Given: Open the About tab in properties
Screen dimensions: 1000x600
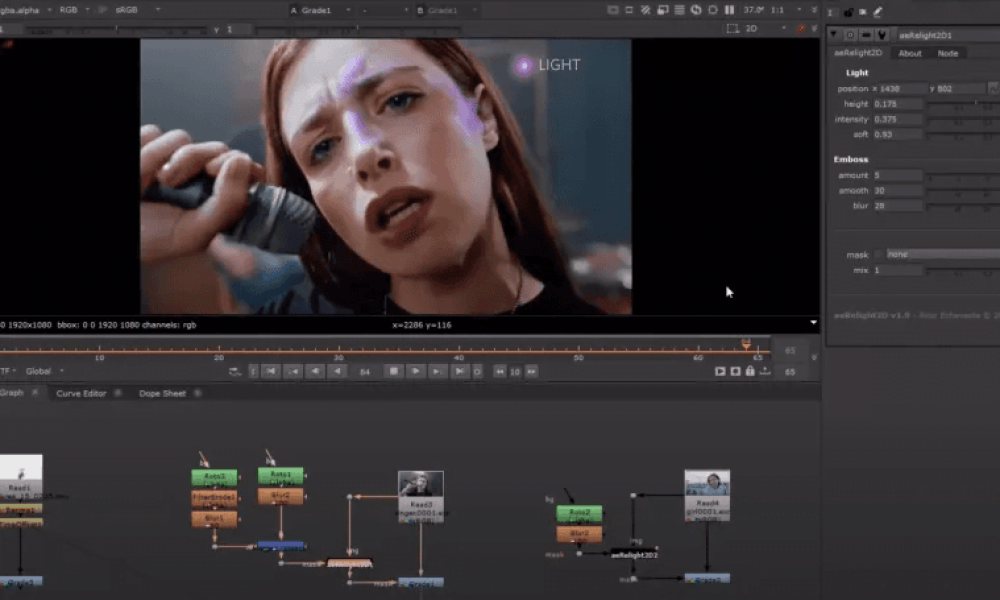Looking at the screenshot, I should point(910,54).
